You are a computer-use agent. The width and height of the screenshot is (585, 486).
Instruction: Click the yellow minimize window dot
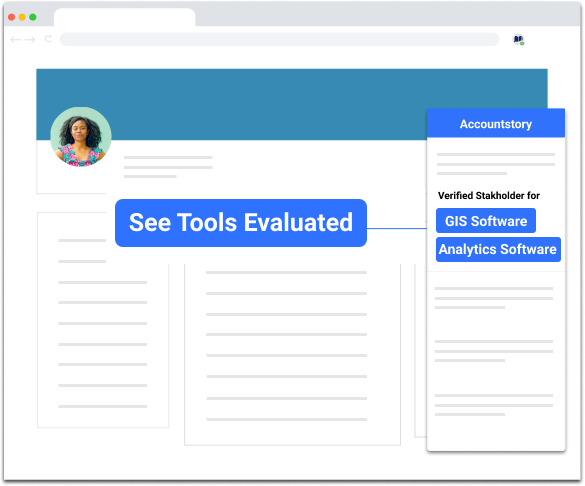22,17
